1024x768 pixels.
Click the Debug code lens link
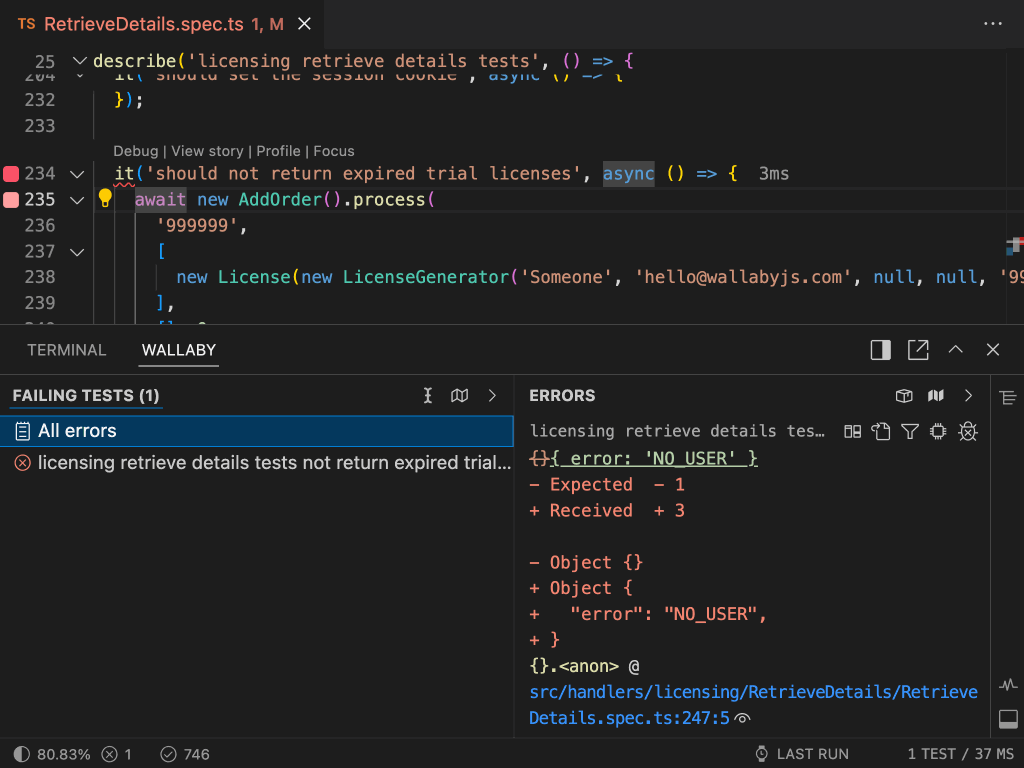(135, 151)
